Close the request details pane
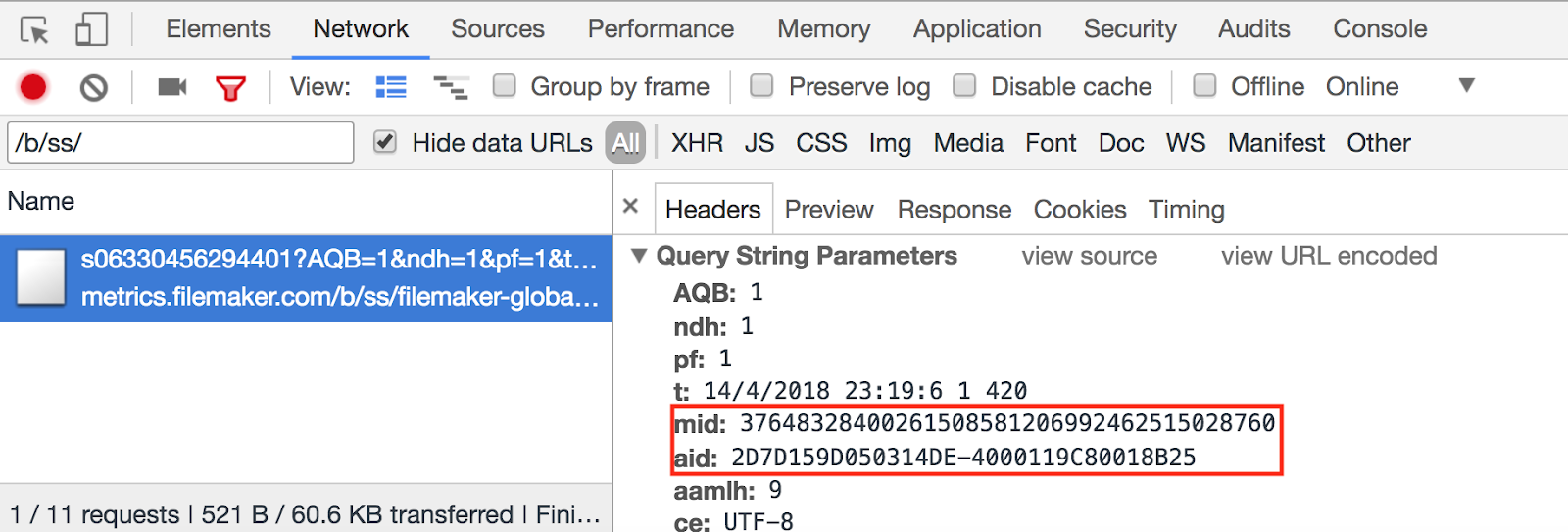Image resolution: width=1568 pixels, height=532 pixels. click(x=631, y=206)
